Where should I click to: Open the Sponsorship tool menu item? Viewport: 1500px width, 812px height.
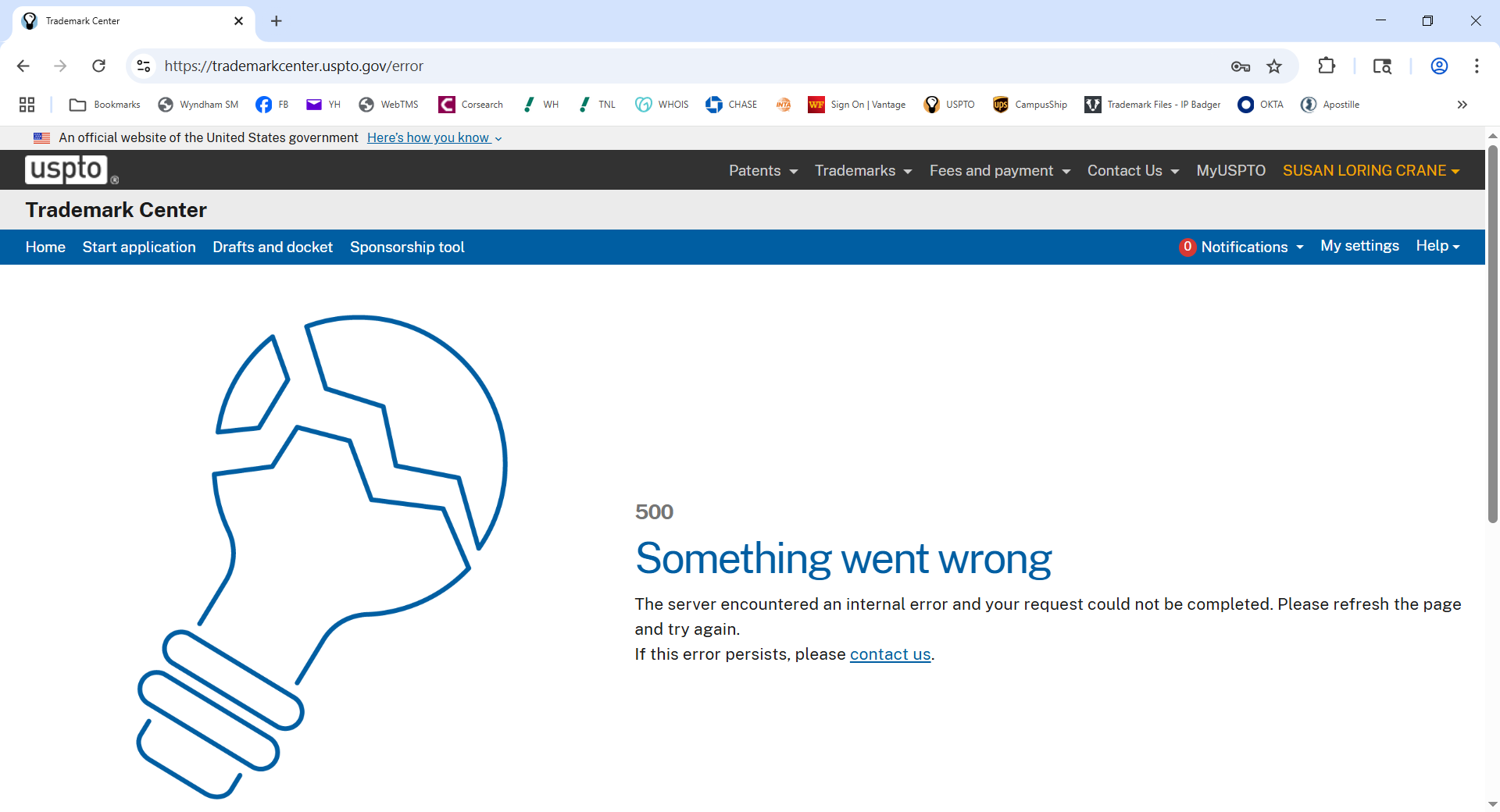pyautogui.click(x=407, y=247)
